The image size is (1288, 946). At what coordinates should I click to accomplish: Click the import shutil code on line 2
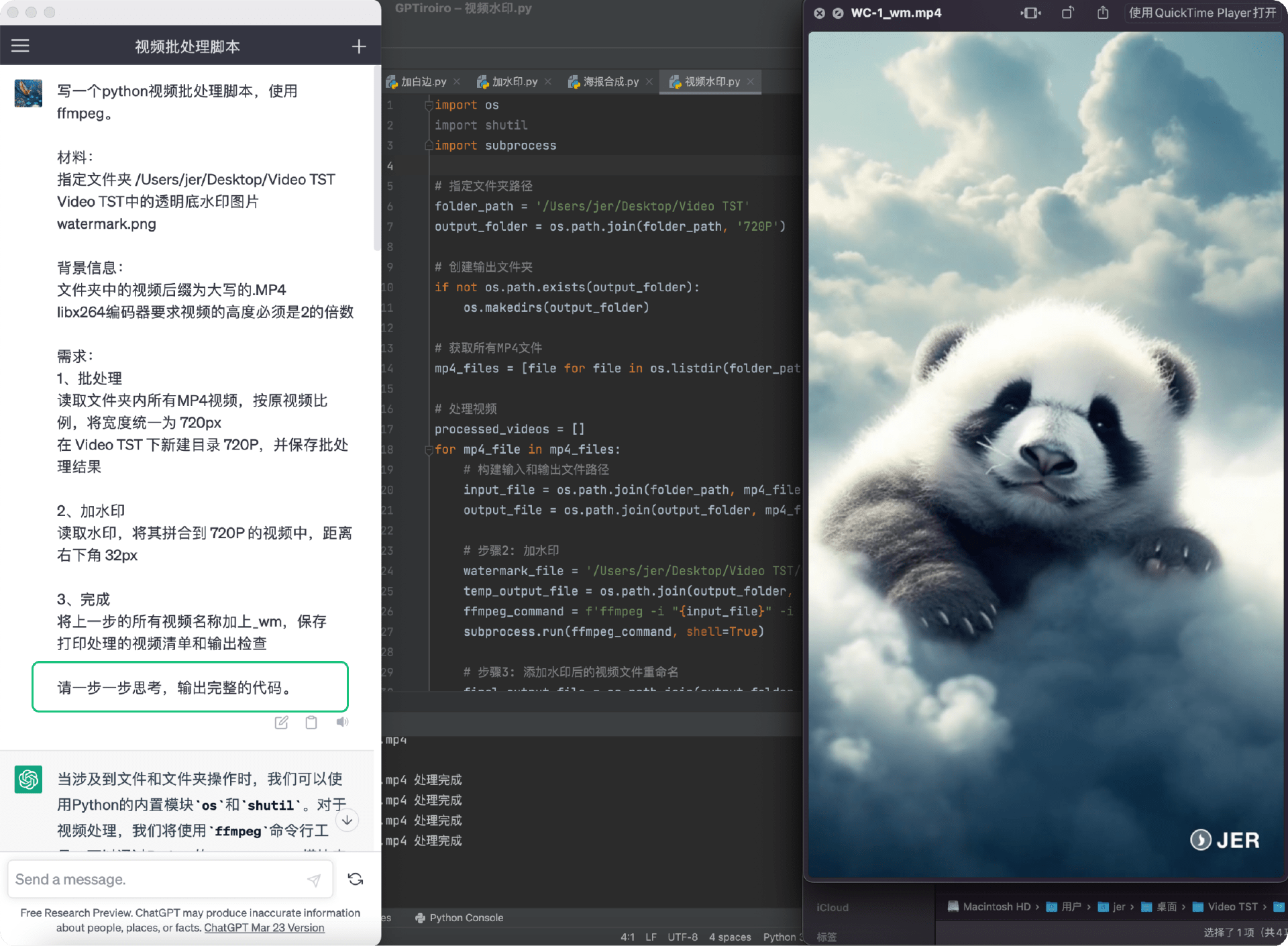point(481,125)
